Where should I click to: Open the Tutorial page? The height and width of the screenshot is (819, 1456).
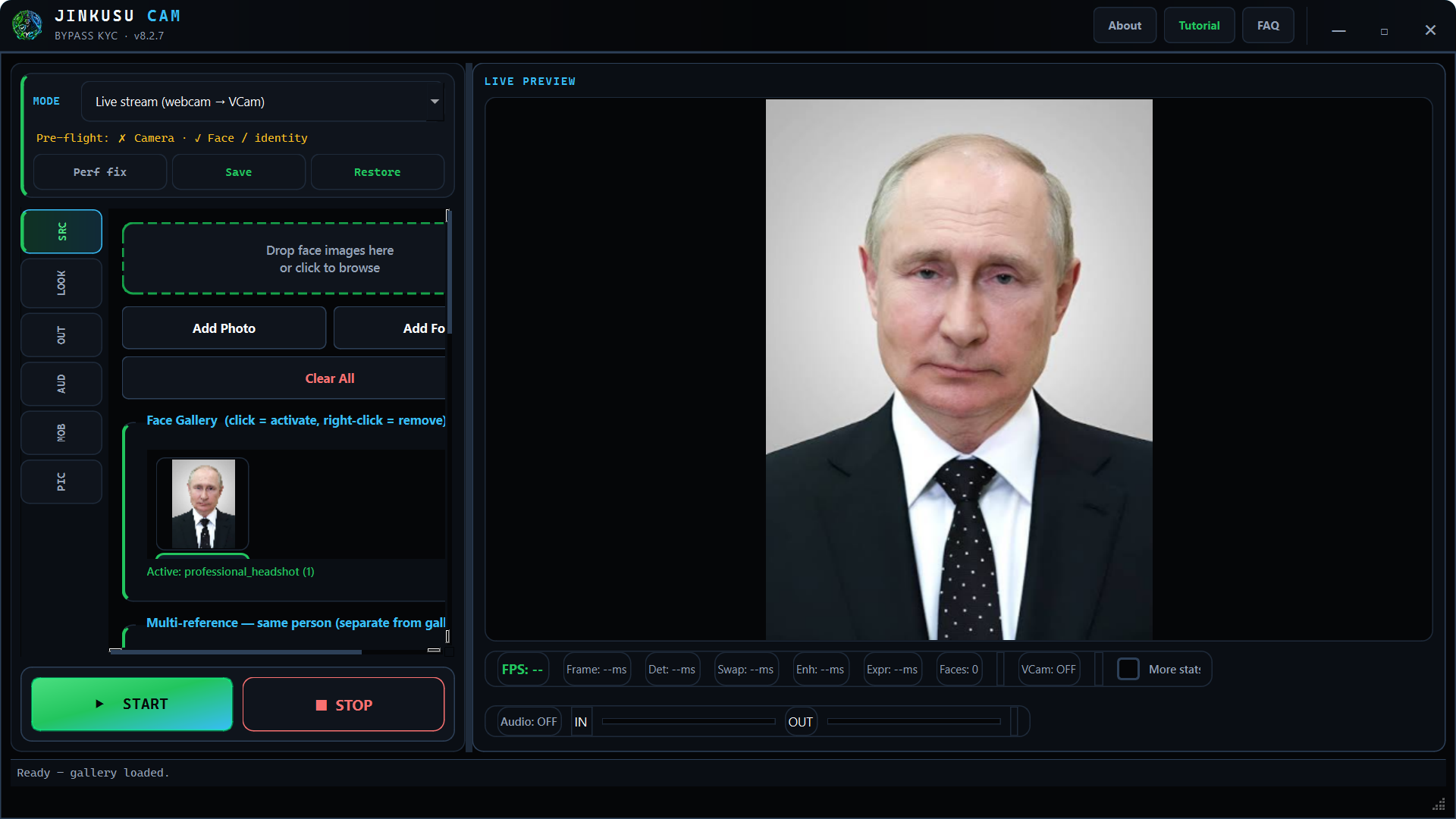[1199, 26]
